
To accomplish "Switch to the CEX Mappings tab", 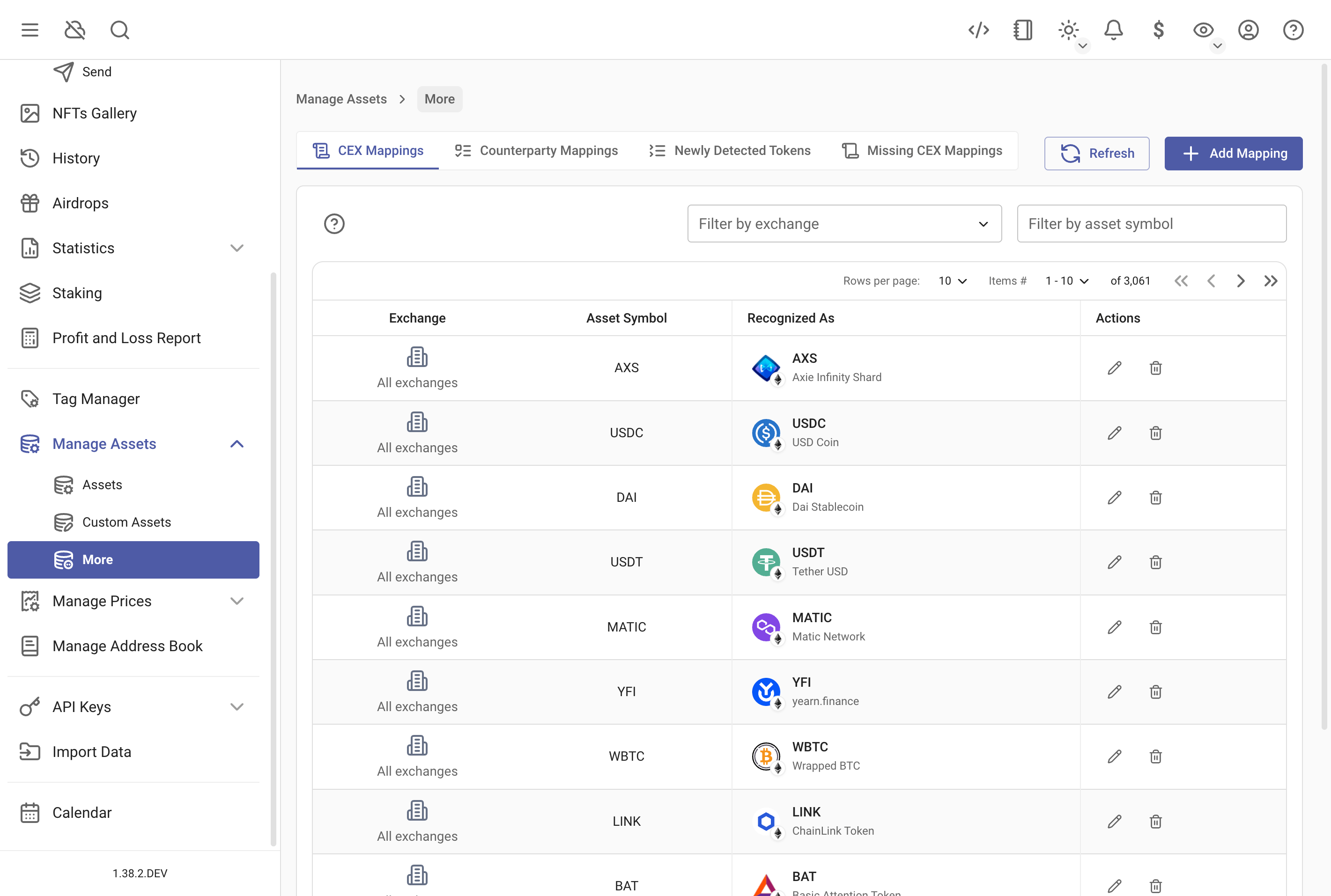I will click(368, 150).
